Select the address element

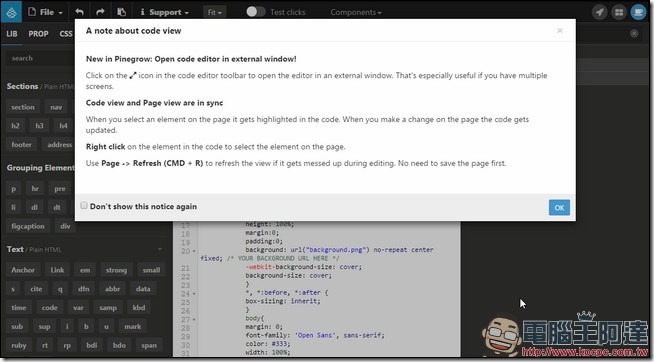pyautogui.click(x=59, y=145)
